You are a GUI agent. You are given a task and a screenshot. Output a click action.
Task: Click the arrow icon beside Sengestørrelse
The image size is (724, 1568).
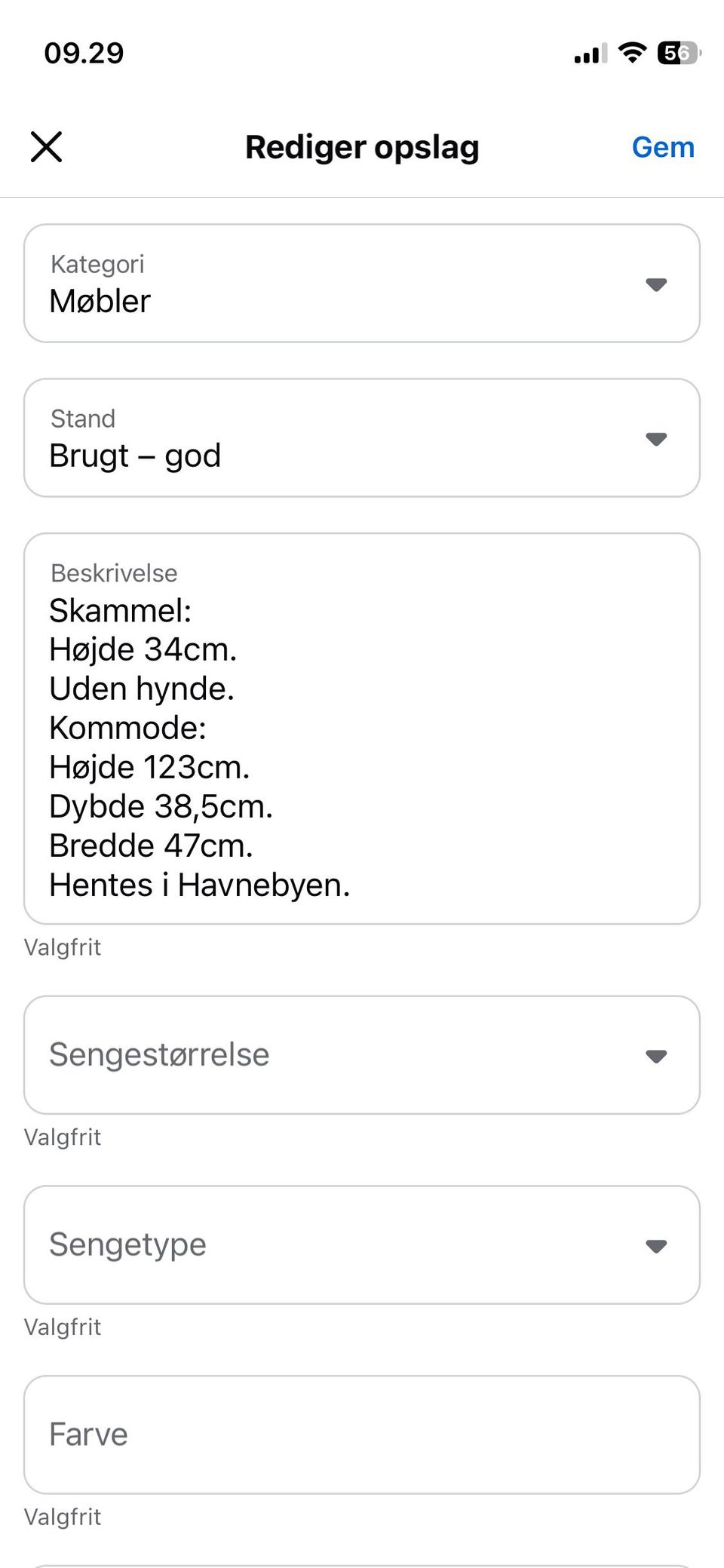pos(656,1056)
